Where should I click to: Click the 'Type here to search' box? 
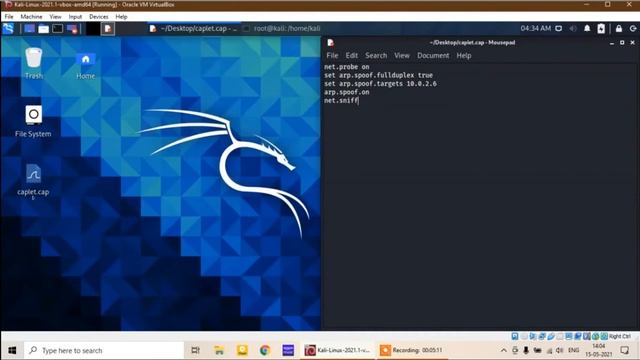click(x=104, y=350)
